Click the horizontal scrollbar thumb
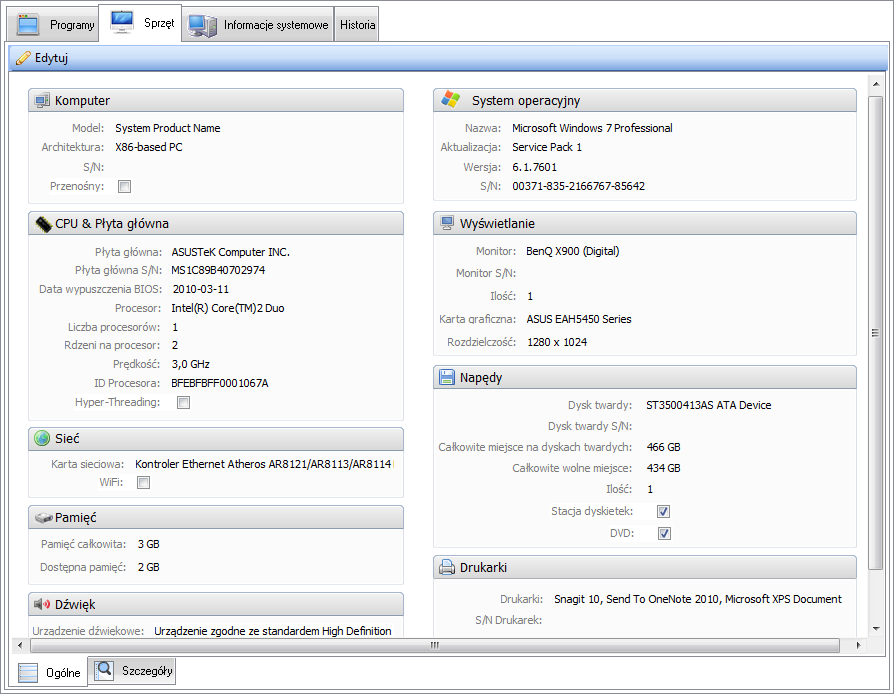The height and width of the screenshot is (695, 896). point(435,645)
